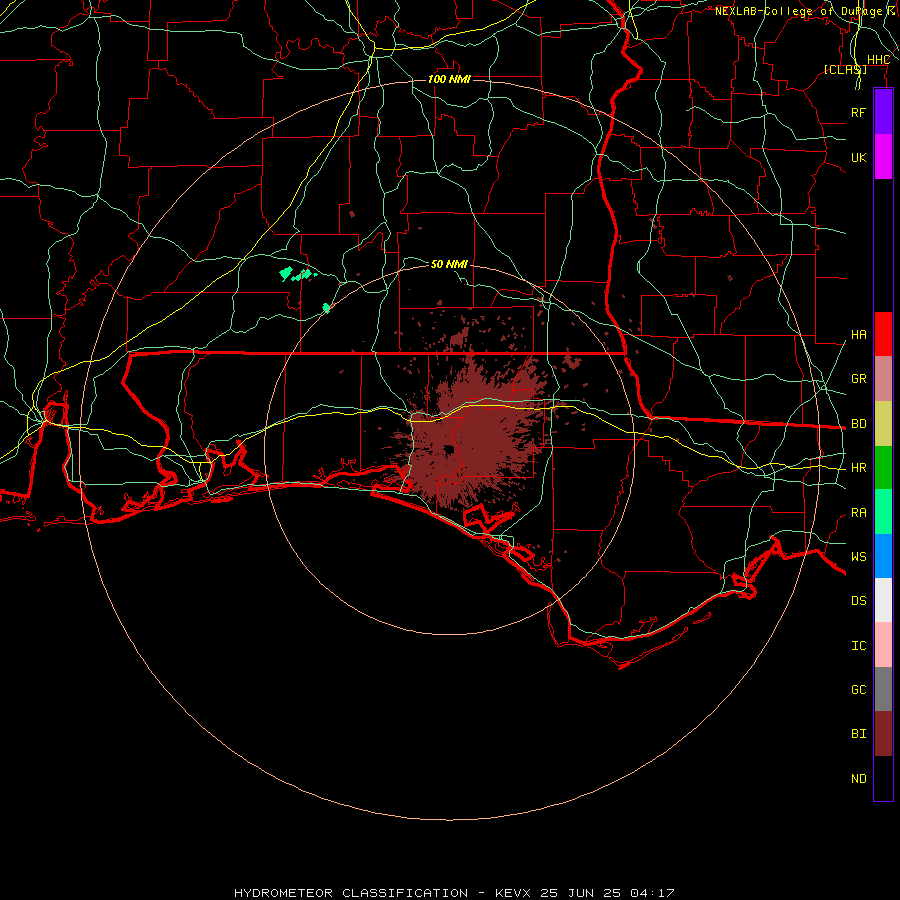Click the "HA" legend label
Screen dimensions: 900x900
tap(858, 335)
